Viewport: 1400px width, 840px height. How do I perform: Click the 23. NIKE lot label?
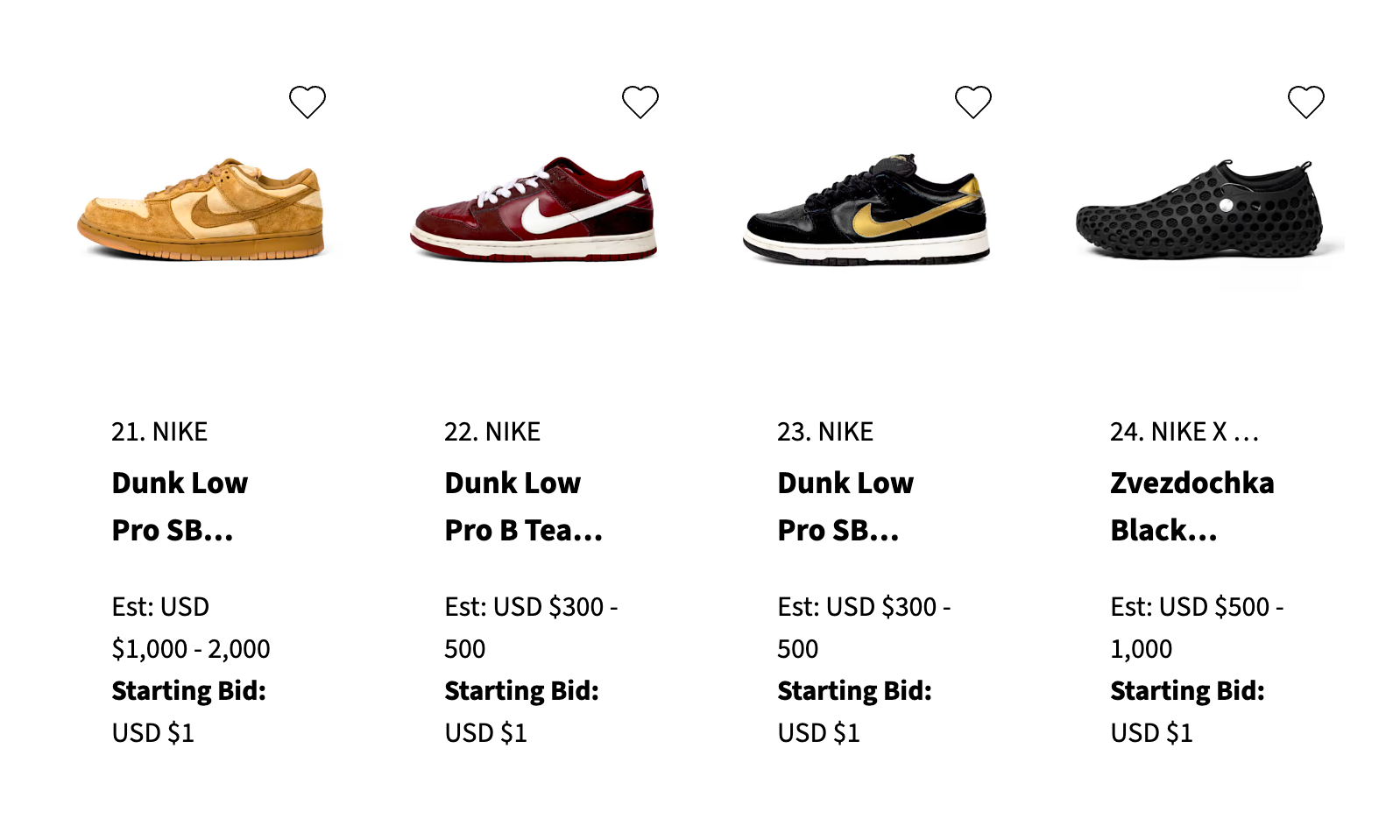pos(825,432)
